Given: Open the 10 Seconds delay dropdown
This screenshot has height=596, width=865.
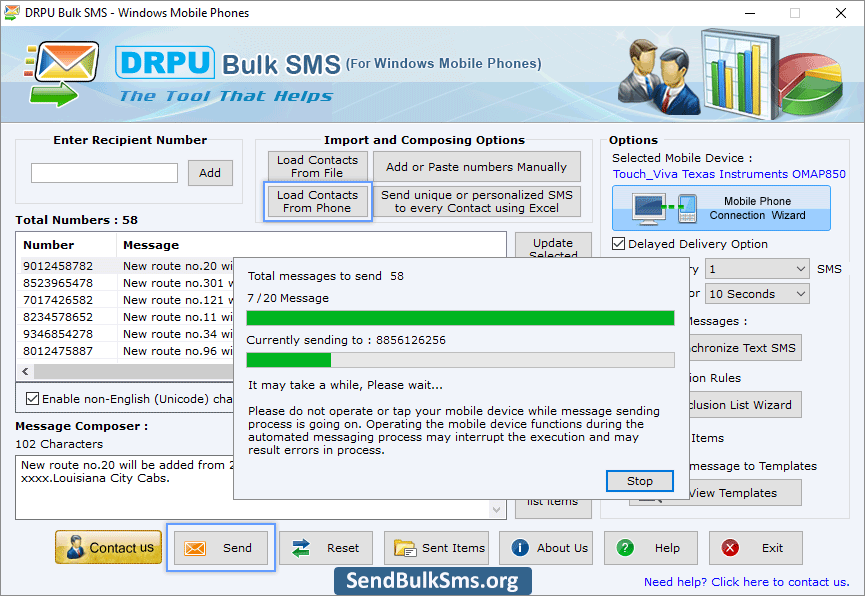Looking at the screenshot, I should coord(757,294).
